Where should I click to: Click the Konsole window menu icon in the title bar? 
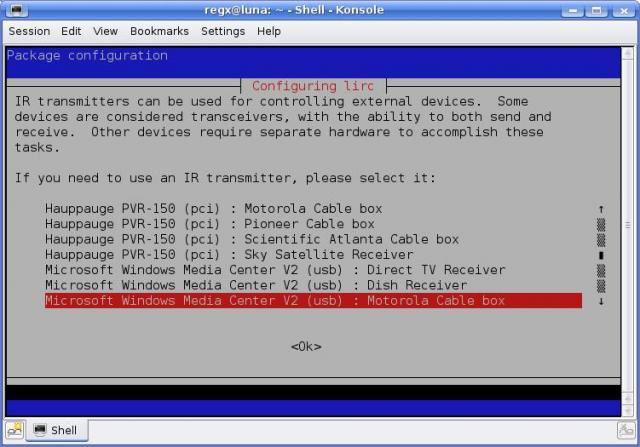tap(16, 10)
